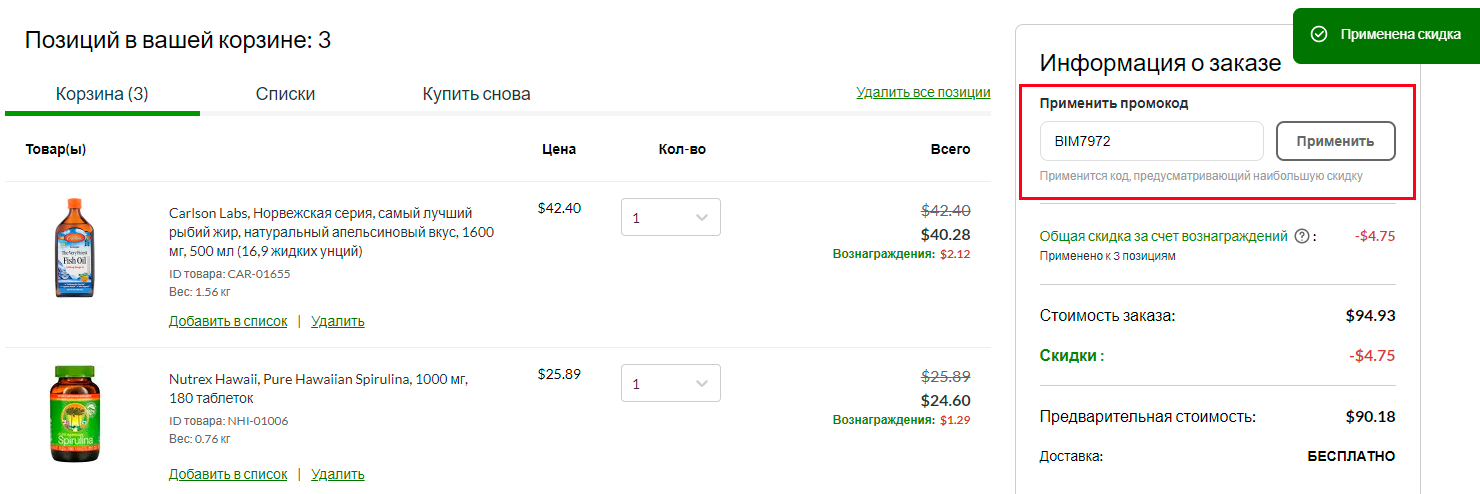Viewport: 1480px width, 494px height.
Task: Click Общая скидка за счет вознаграждений label
Action: coord(1164,237)
